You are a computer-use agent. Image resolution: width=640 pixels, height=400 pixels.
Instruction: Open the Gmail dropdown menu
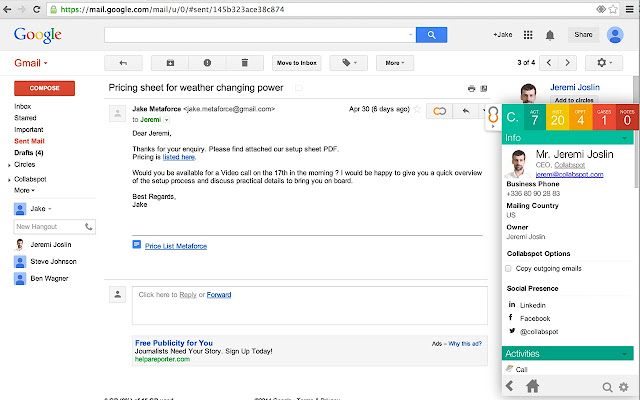pos(31,63)
